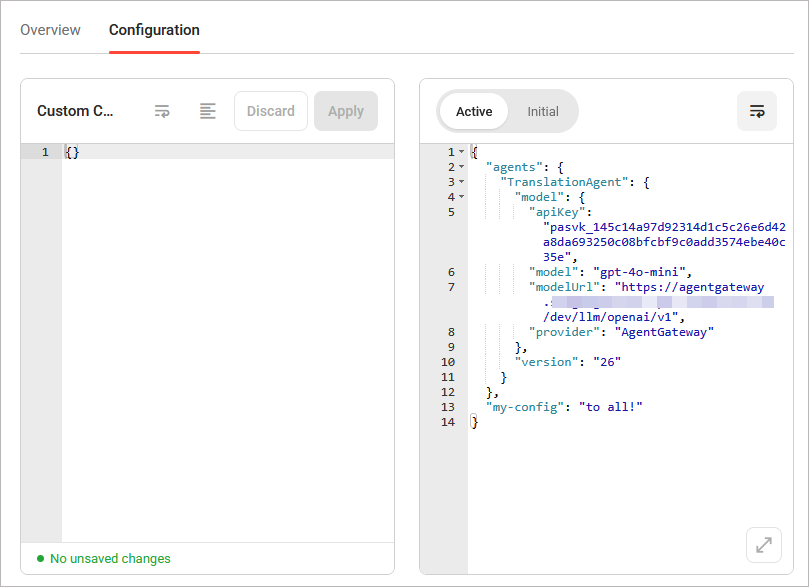Collapse the "model" object fold arrow

(x=462, y=197)
